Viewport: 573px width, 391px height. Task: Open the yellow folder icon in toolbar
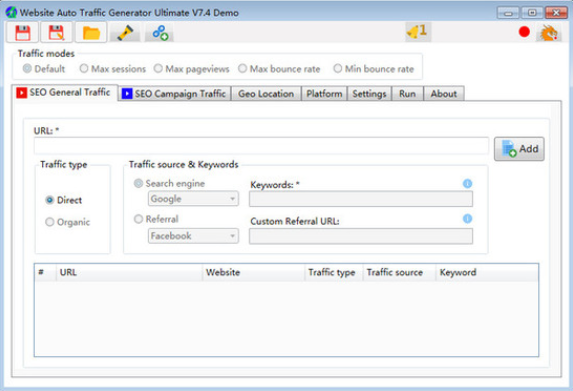pos(91,33)
